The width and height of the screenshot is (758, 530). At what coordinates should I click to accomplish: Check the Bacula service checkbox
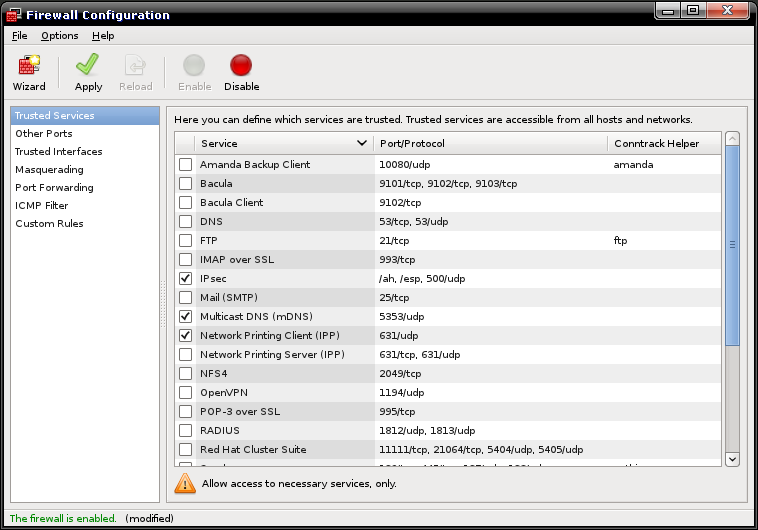[x=186, y=183]
